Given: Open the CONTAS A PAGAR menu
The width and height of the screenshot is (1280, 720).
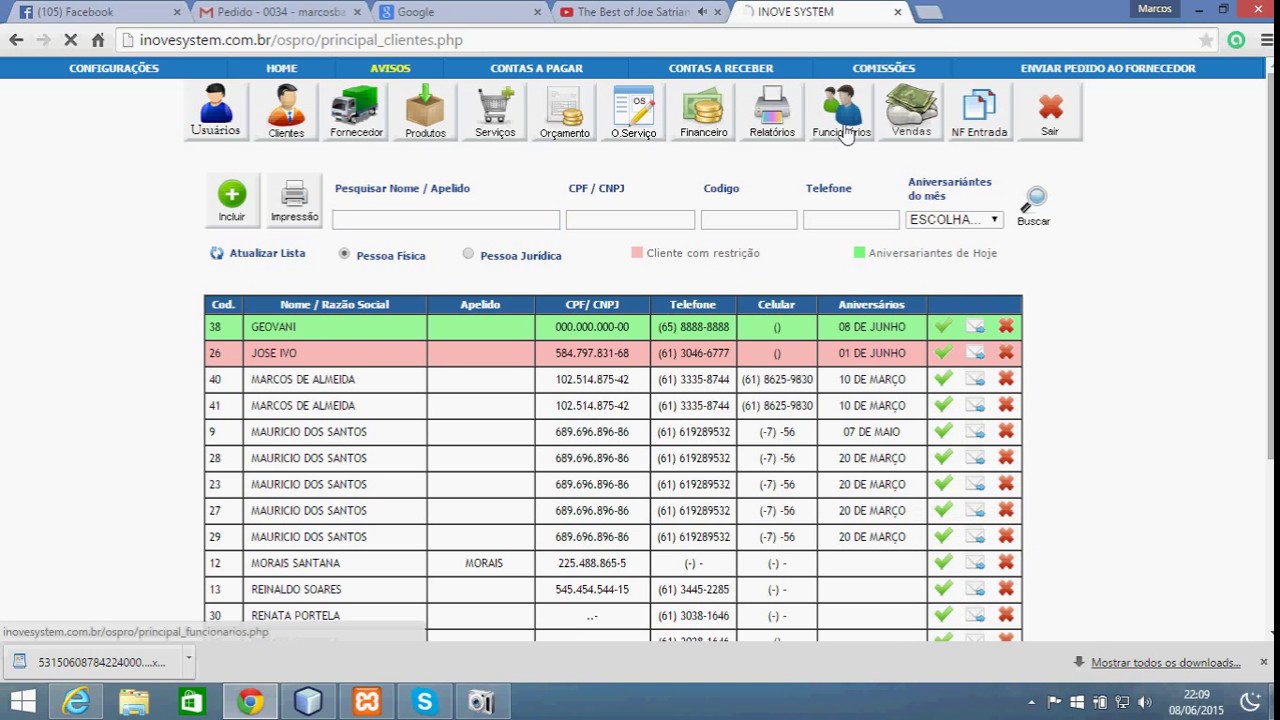Looking at the screenshot, I should click(x=536, y=68).
